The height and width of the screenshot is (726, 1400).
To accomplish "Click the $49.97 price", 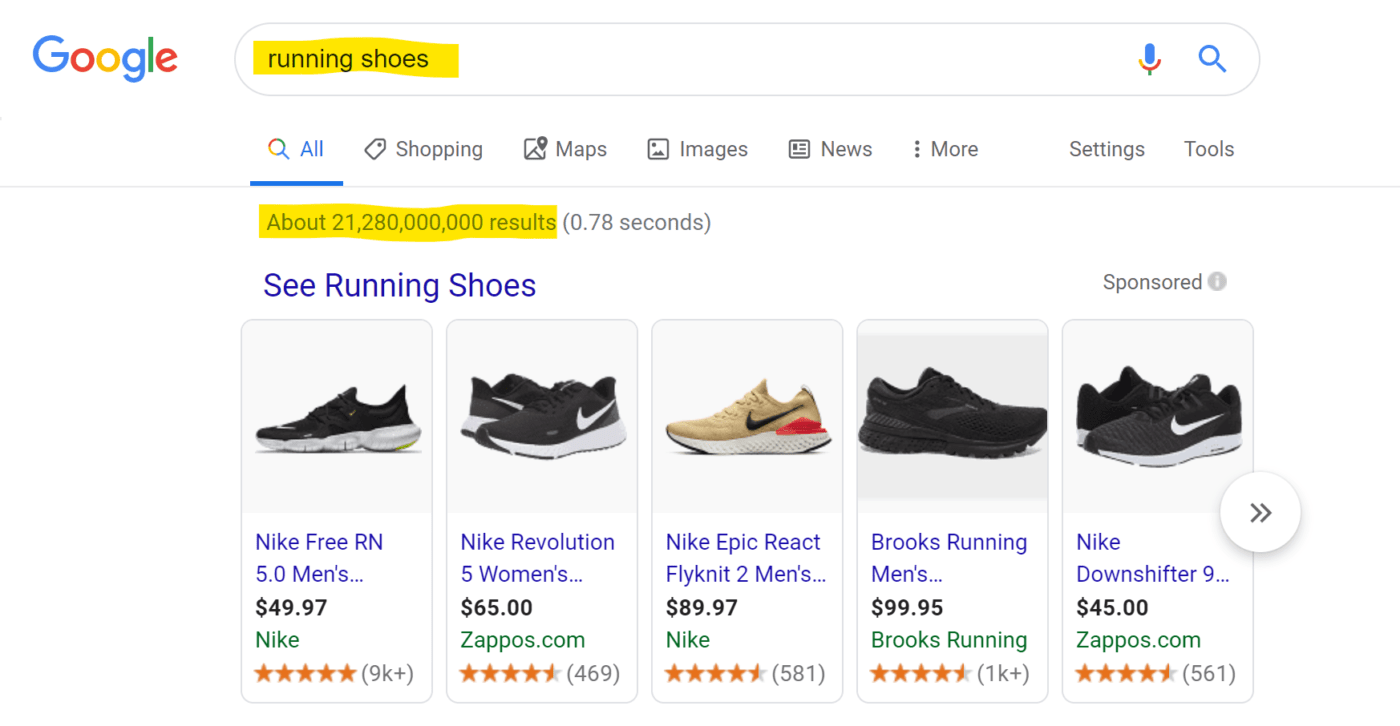I will pos(291,608).
